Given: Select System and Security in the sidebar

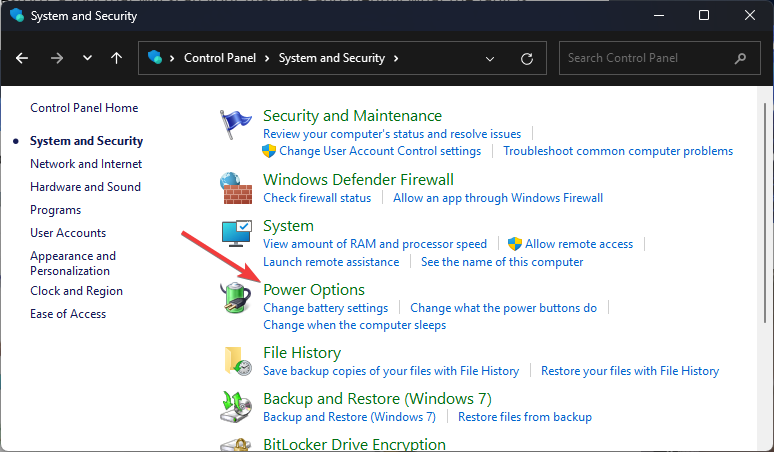Looking at the screenshot, I should coord(86,141).
